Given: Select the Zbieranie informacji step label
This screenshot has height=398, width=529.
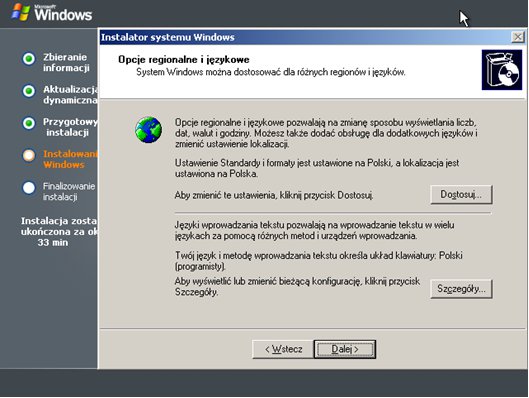Looking at the screenshot, I should point(66,62).
